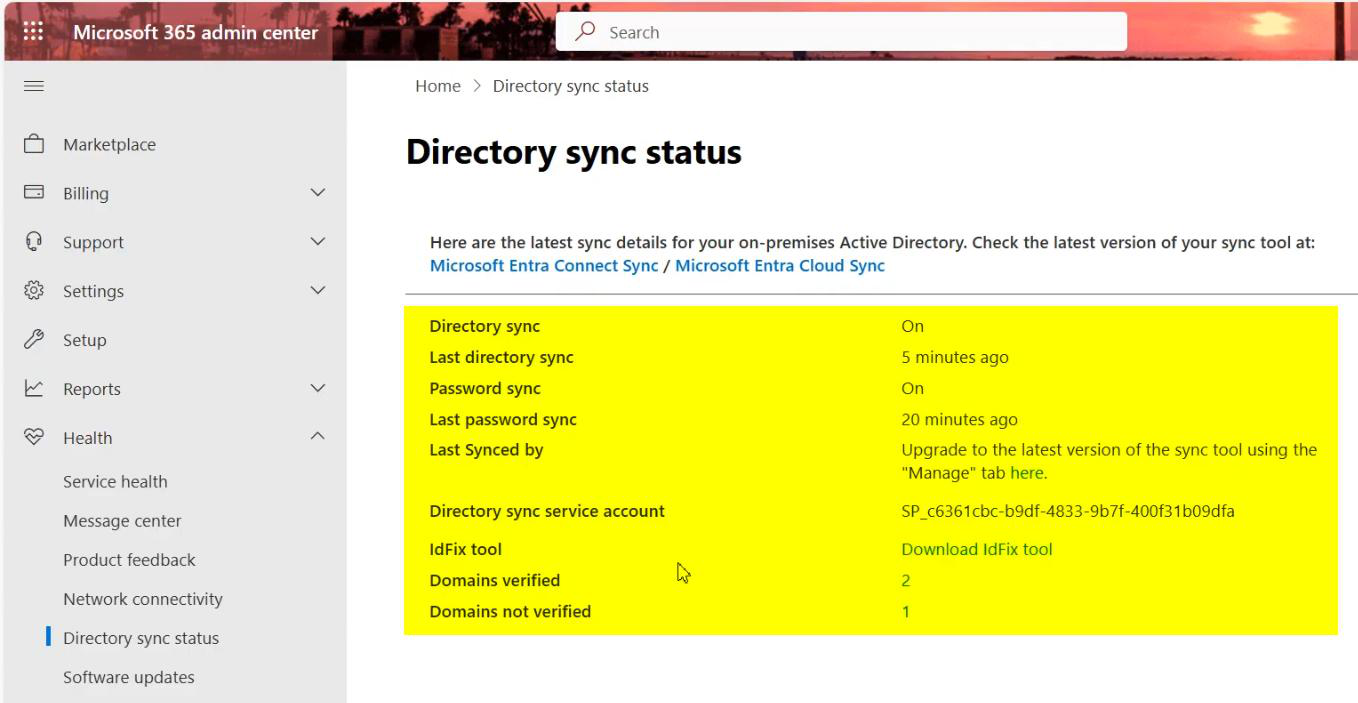Expand the Reports section chevron

coord(318,388)
